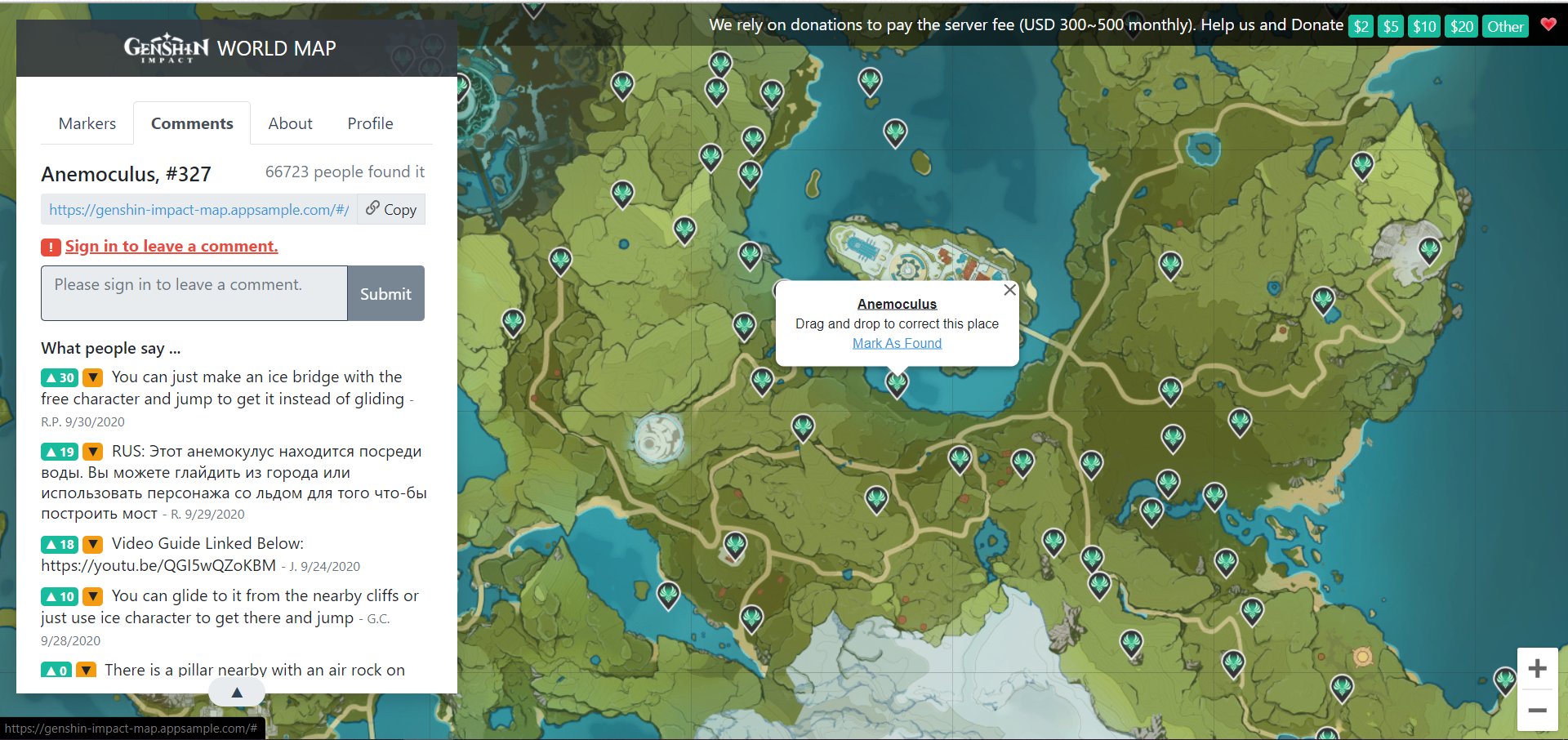
Task: Focus the comment text box
Action: point(194,293)
